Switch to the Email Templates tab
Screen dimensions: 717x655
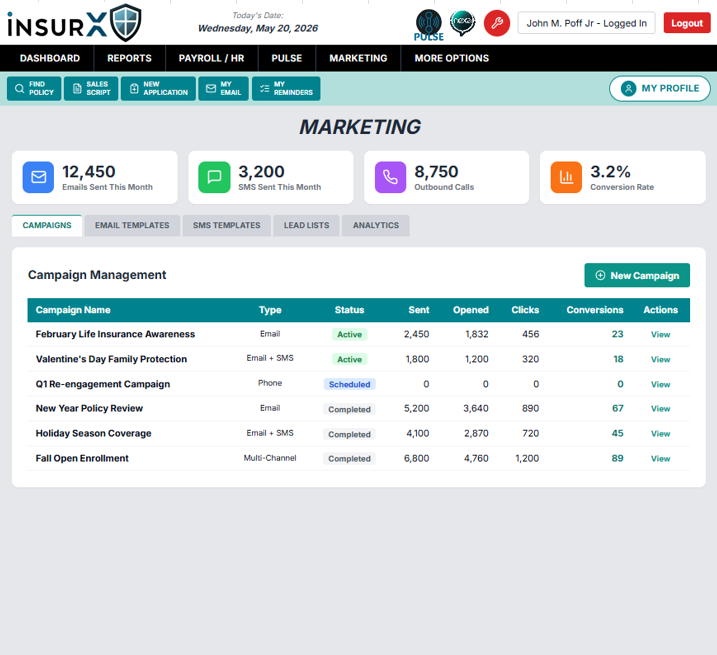pyautogui.click(x=132, y=225)
